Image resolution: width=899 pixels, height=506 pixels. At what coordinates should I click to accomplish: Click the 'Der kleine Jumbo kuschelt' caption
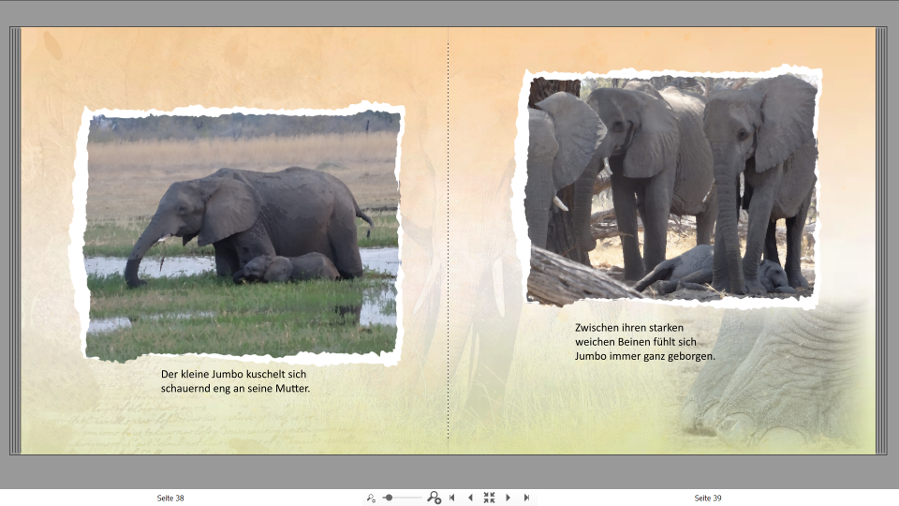pos(235,381)
